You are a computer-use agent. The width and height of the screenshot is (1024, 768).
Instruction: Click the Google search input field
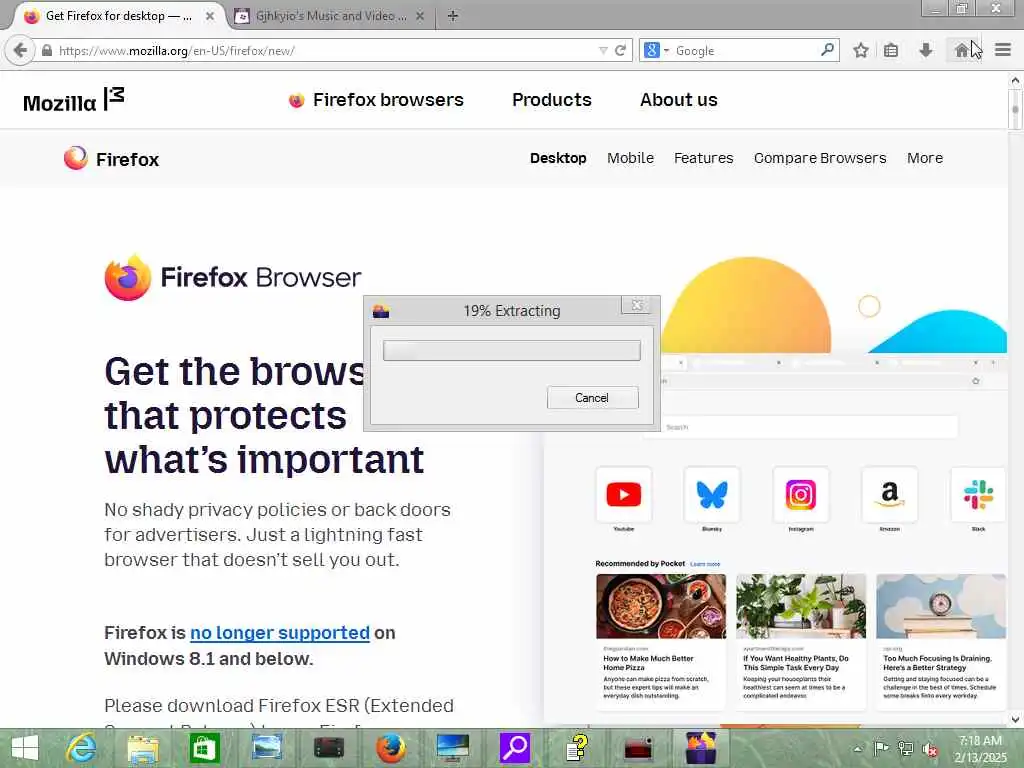pos(744,50)
